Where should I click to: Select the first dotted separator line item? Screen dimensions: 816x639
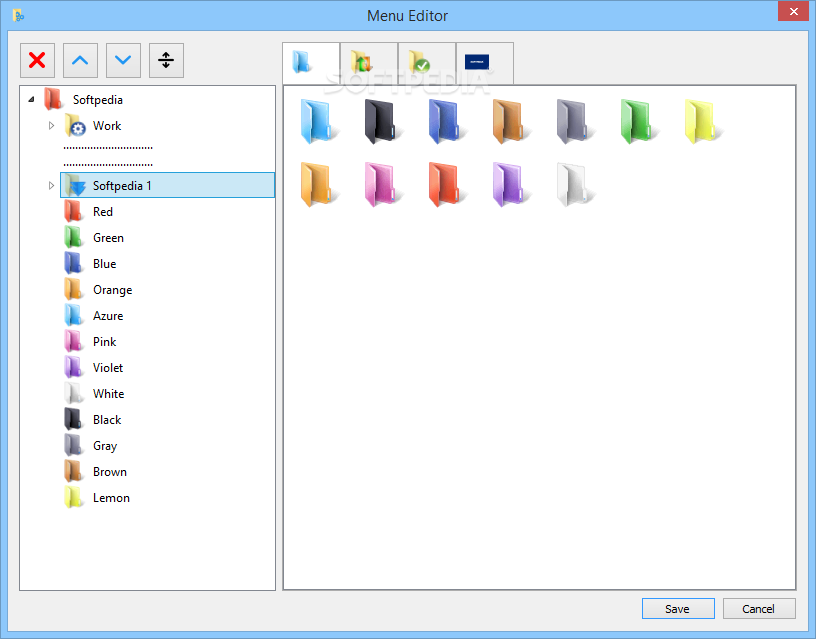coord(108,148)
